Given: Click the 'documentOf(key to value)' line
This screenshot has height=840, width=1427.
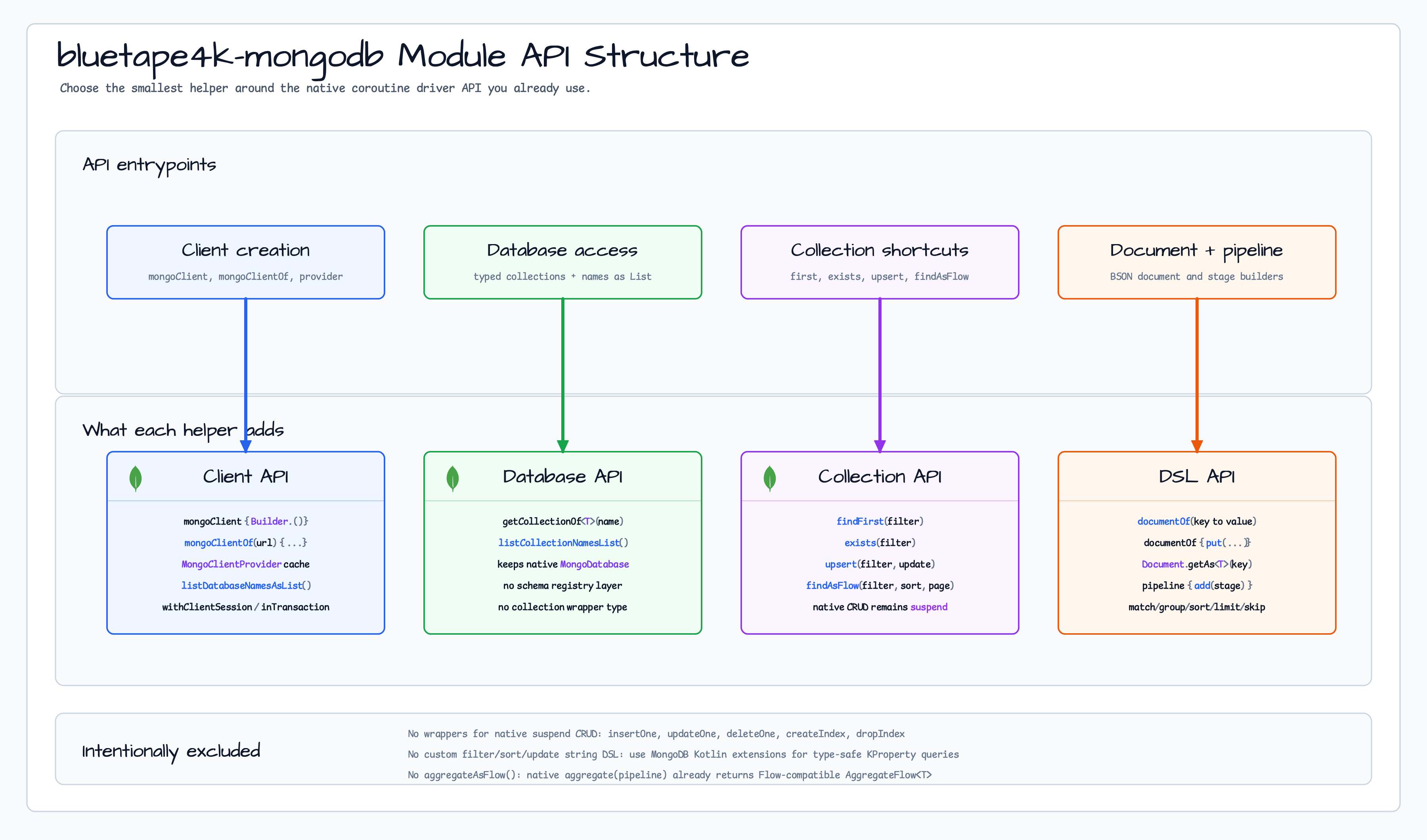Looking at the screenshot, I should (x=1197, y=521).
